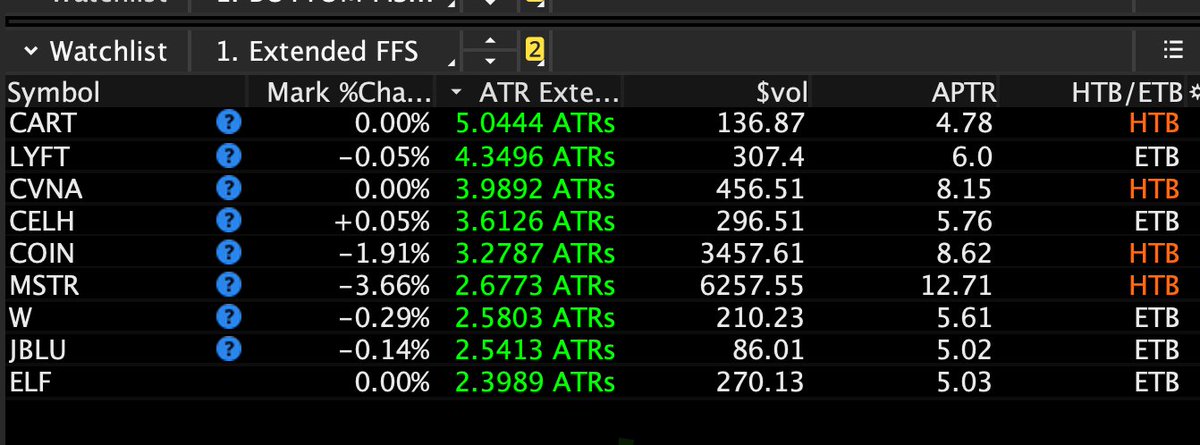Click the 307.4 $vol cell for LYFT

tap(769, 156)
